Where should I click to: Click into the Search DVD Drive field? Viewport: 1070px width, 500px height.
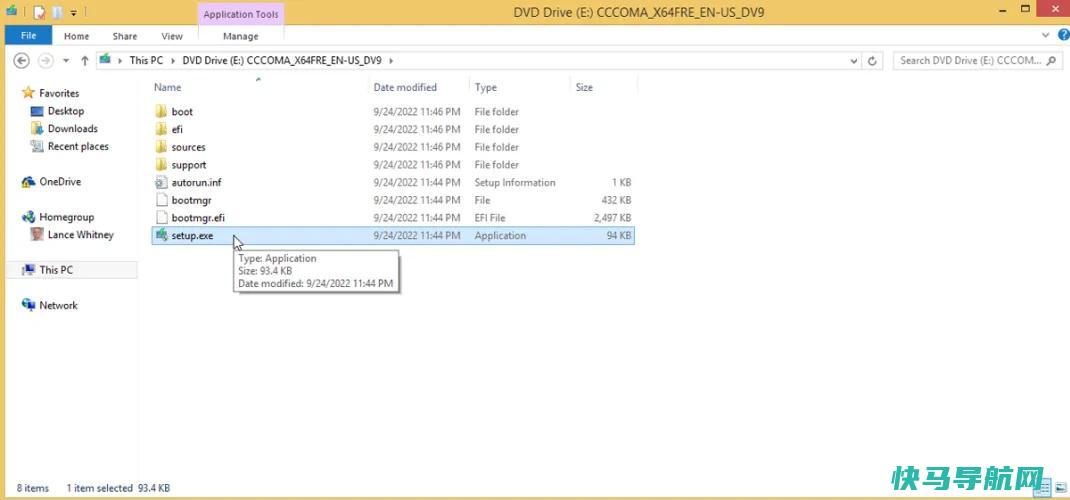(969, 61)
